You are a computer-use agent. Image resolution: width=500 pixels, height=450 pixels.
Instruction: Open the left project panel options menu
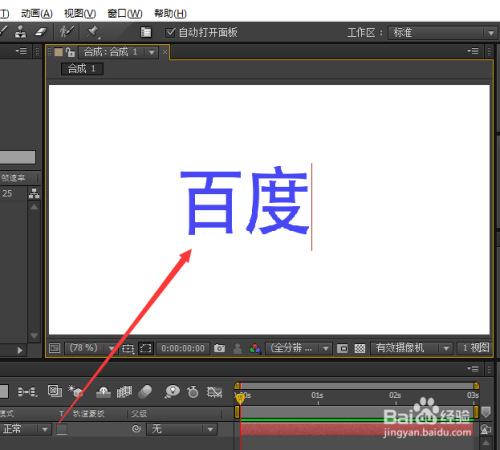point(21,51)
